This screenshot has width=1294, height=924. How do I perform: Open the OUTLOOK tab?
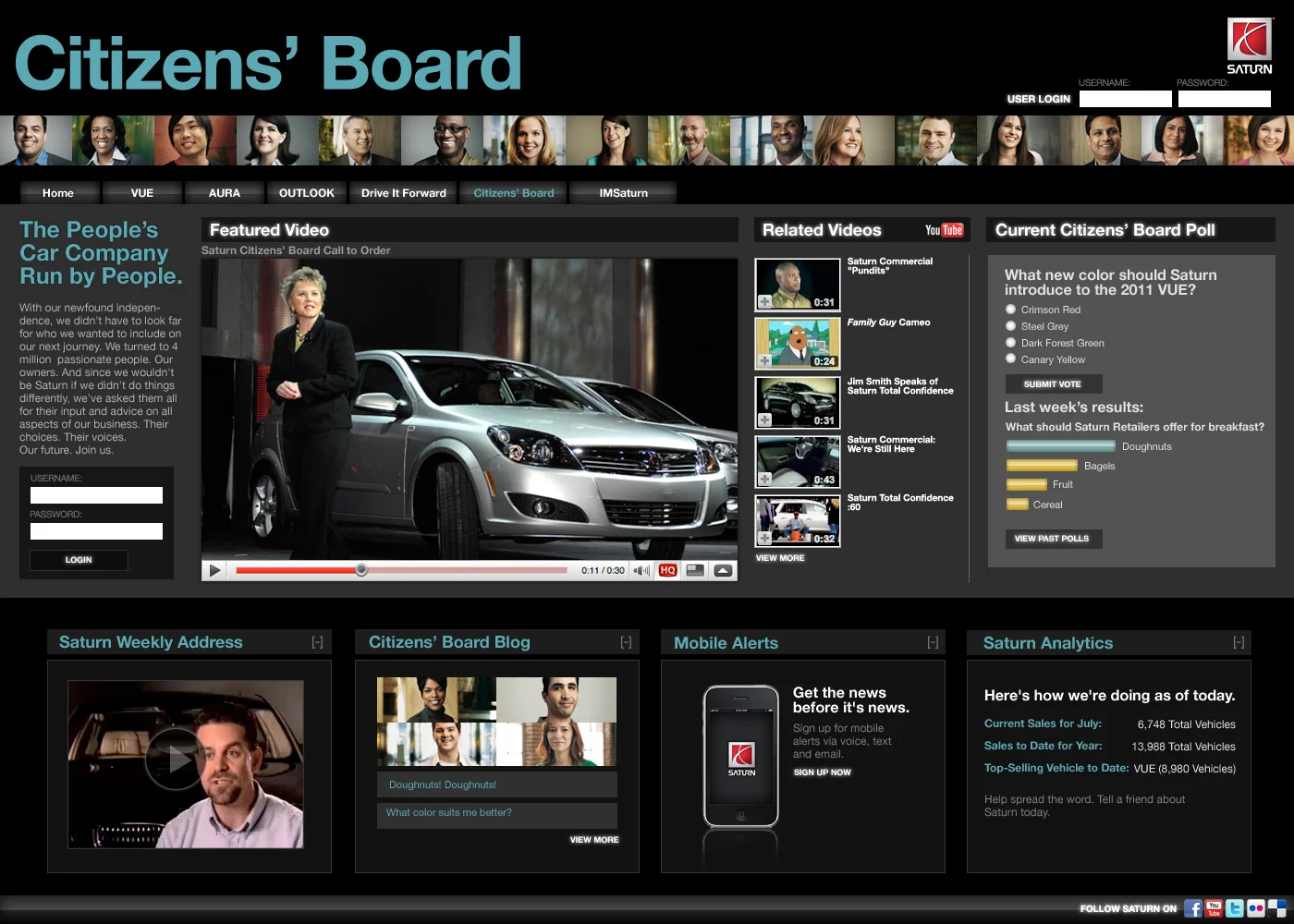(307, 193)
